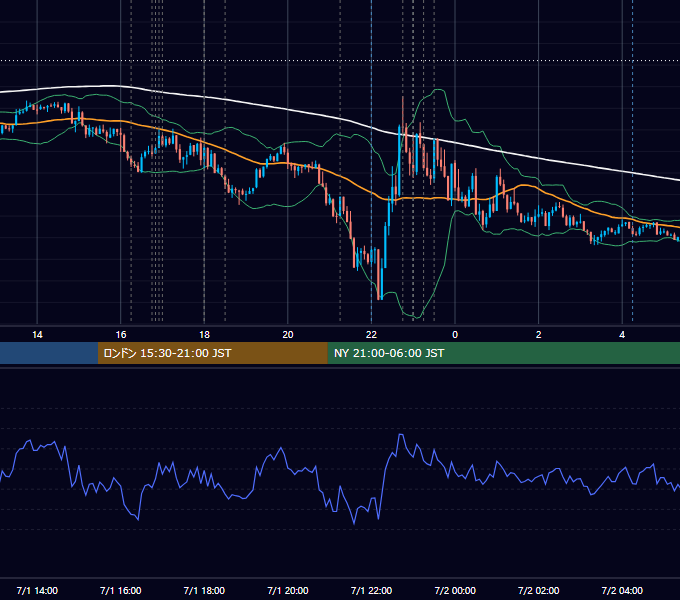The height and width of the screenshot is (600, 680).
Task: Click the 16 hour label on upper axis
Action: [x=121, y=335]
